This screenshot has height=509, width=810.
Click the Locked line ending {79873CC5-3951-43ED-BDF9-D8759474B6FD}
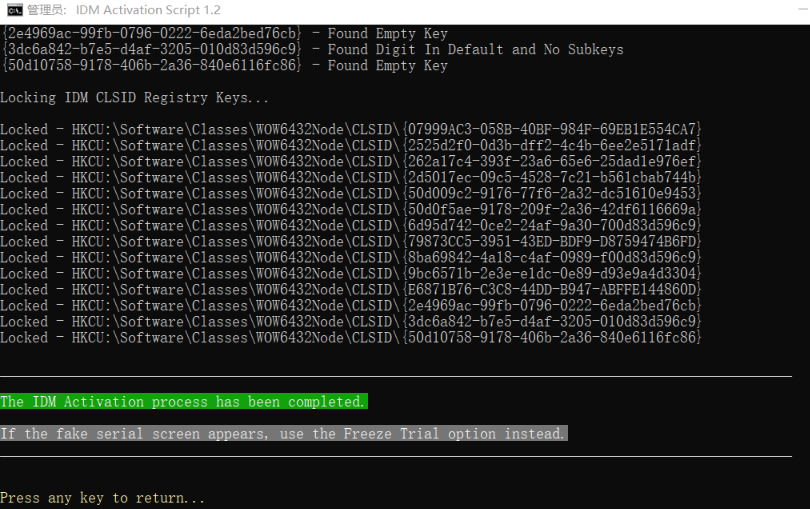(x=351, y=241)
